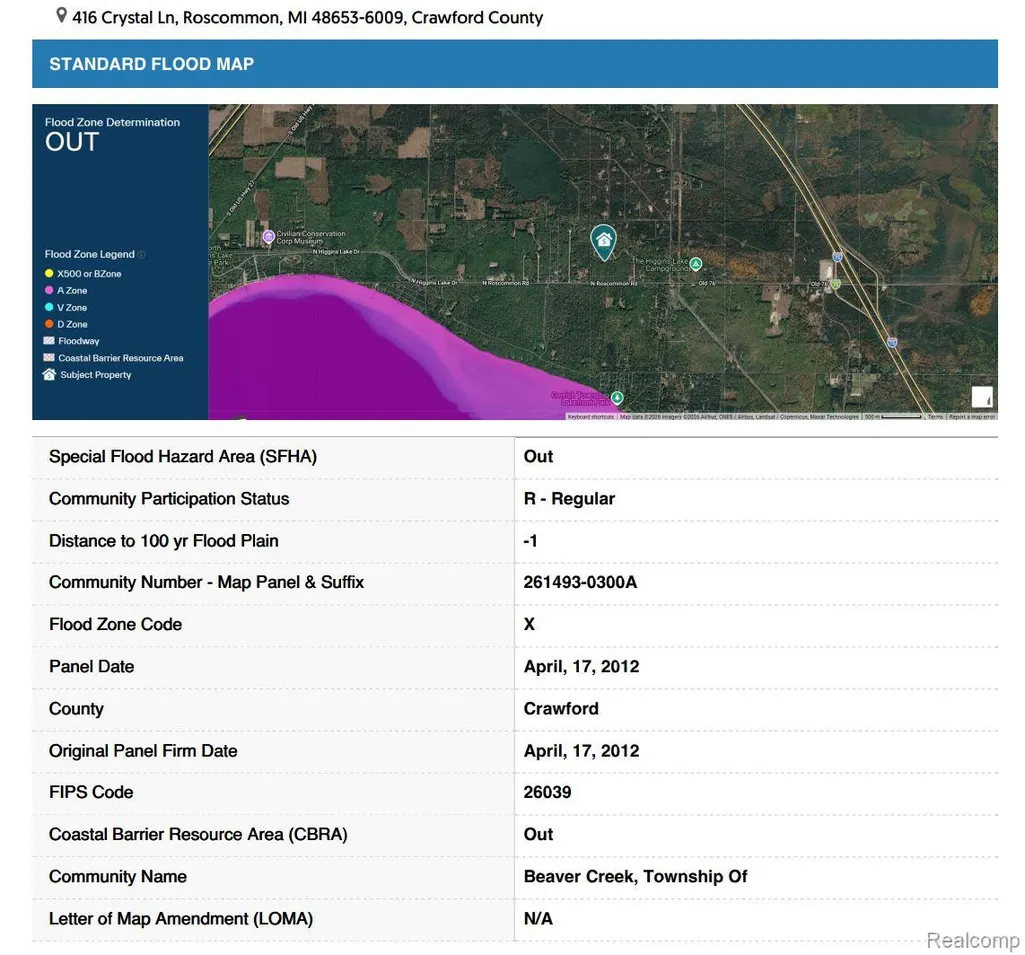
Task: Click the Civilian Conservation Corp Museum marker
Action: pyautogui.click(x=268, y=237)
